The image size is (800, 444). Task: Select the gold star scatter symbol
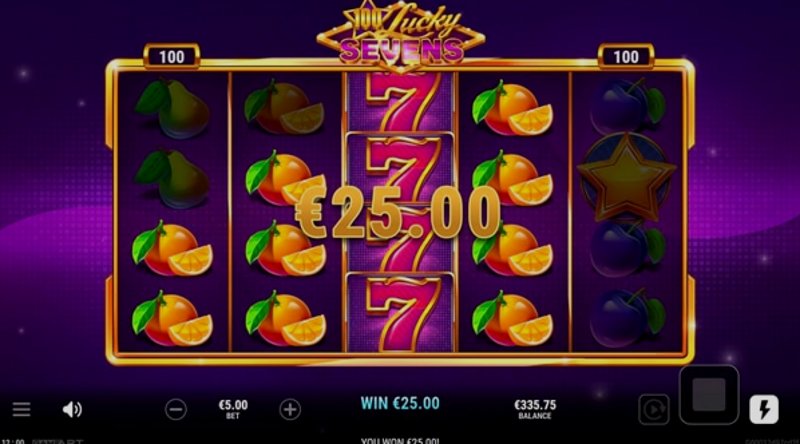pos(626,177)
